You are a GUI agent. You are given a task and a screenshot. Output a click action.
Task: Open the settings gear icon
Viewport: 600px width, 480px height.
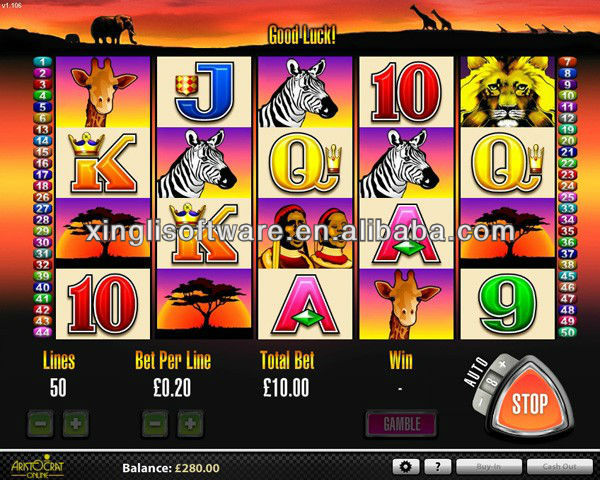pos(406,467)
